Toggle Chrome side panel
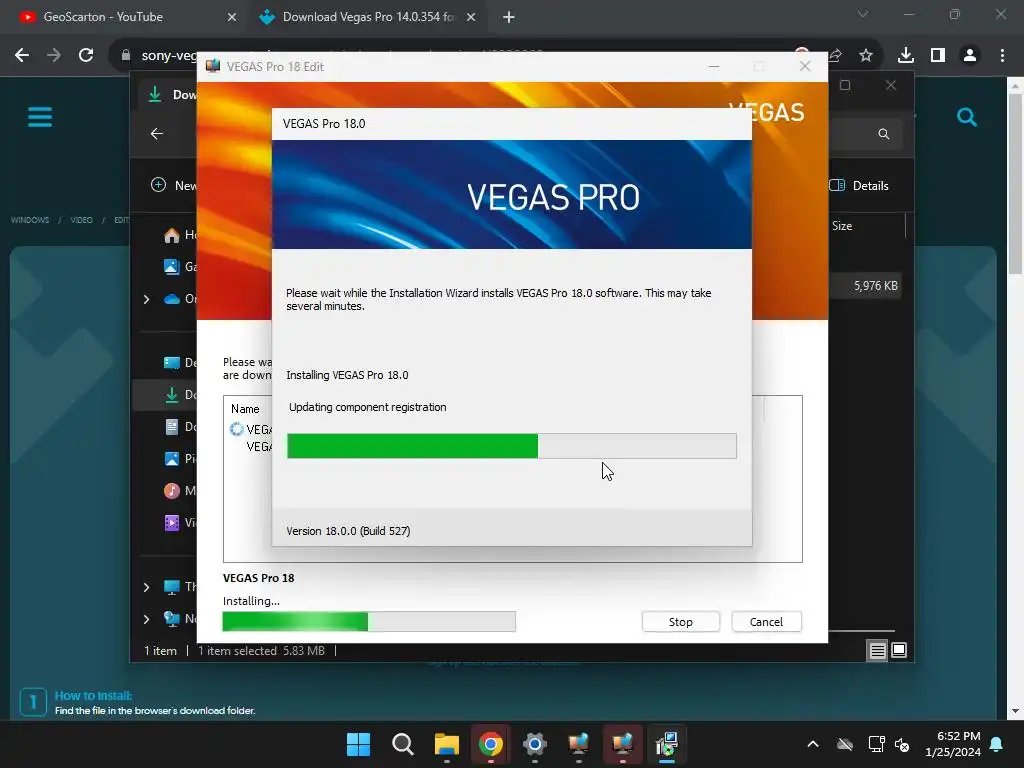The height and width of the screenshot is (768, 1024). (938, 55)
